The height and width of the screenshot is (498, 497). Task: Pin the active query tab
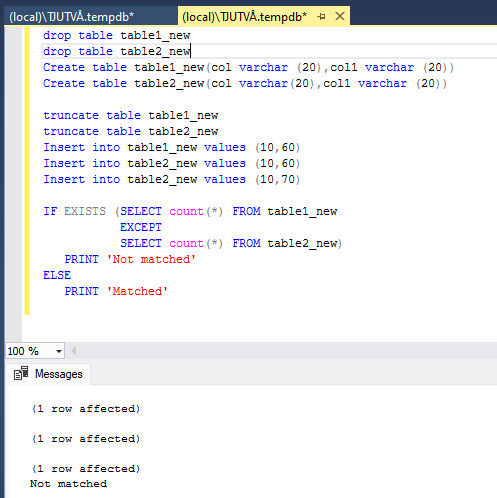(321, 16)
